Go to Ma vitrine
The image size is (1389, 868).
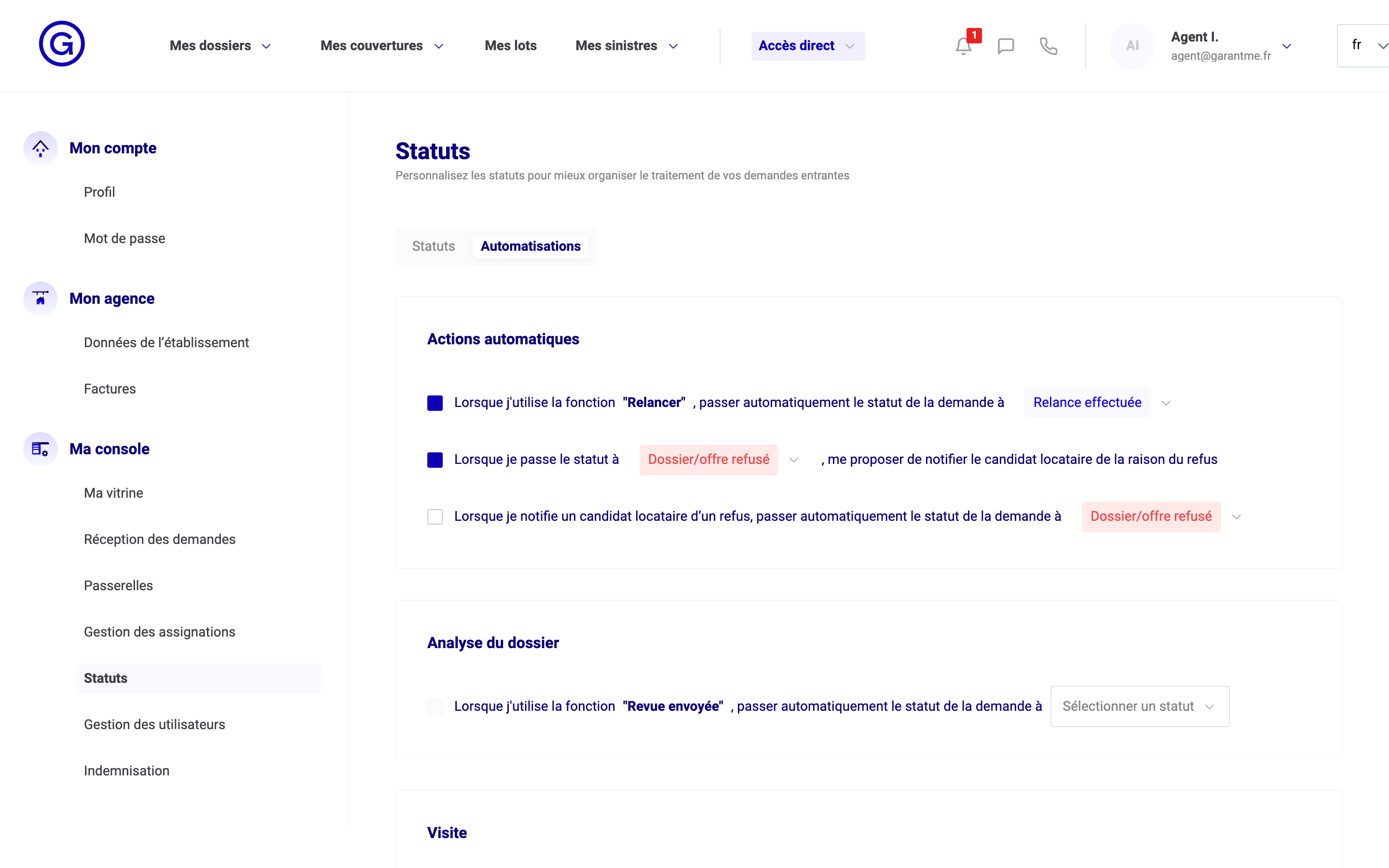coord(114,492)
